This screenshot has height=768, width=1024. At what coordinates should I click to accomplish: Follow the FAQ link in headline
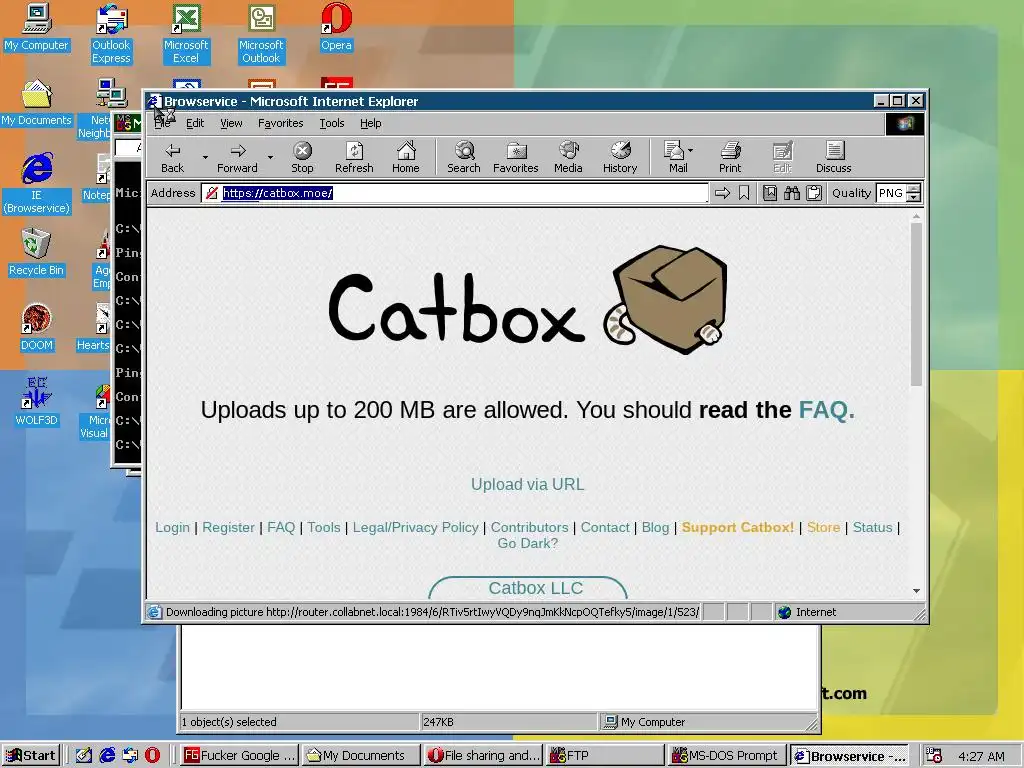[x=826, y=410]
